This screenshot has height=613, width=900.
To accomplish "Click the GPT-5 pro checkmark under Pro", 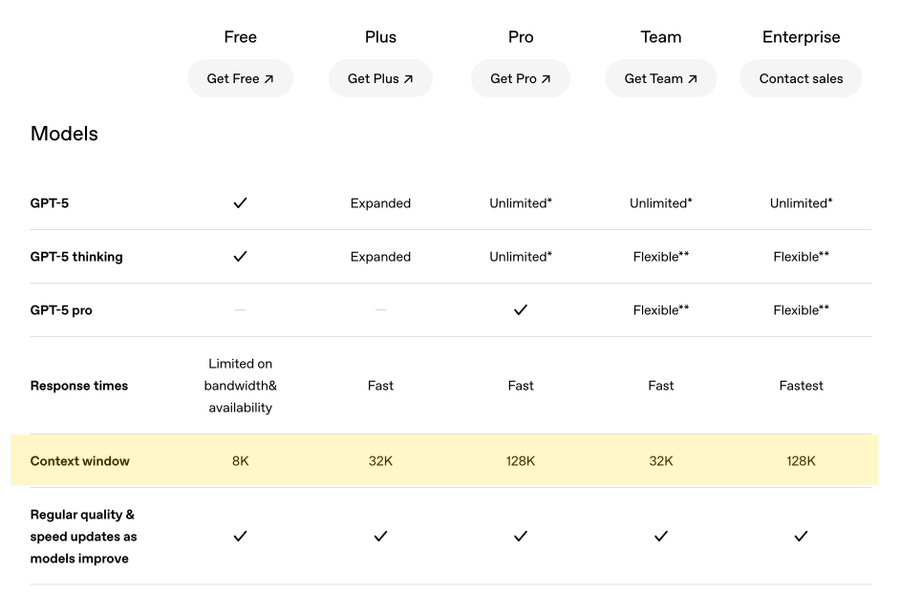I will (520, 310).
